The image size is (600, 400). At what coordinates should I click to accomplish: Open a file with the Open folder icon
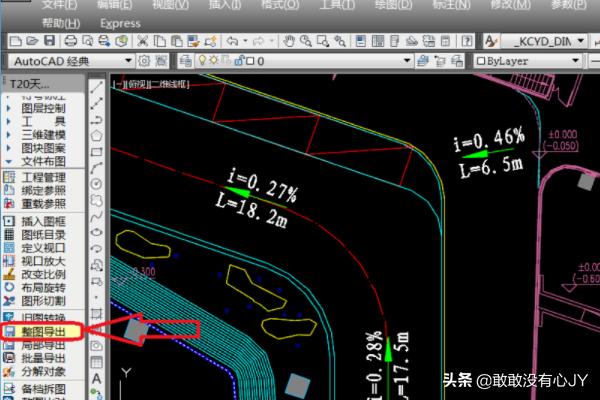point(33,41)
